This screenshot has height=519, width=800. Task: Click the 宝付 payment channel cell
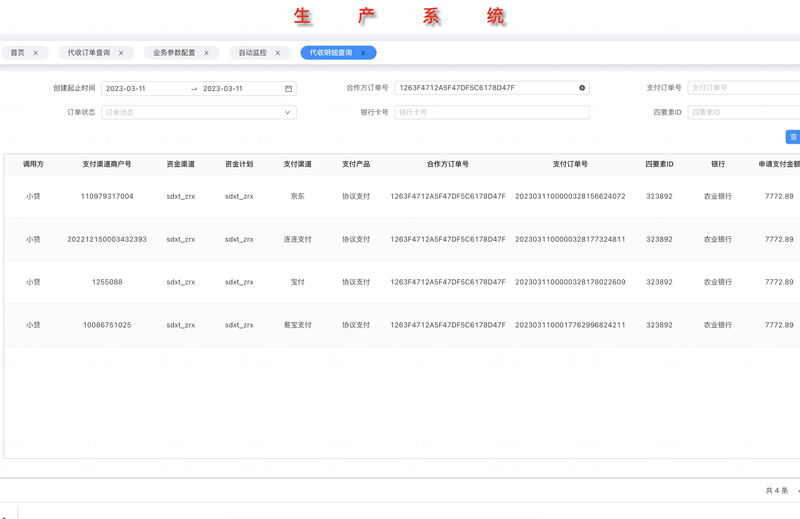[x=297, y=282]
